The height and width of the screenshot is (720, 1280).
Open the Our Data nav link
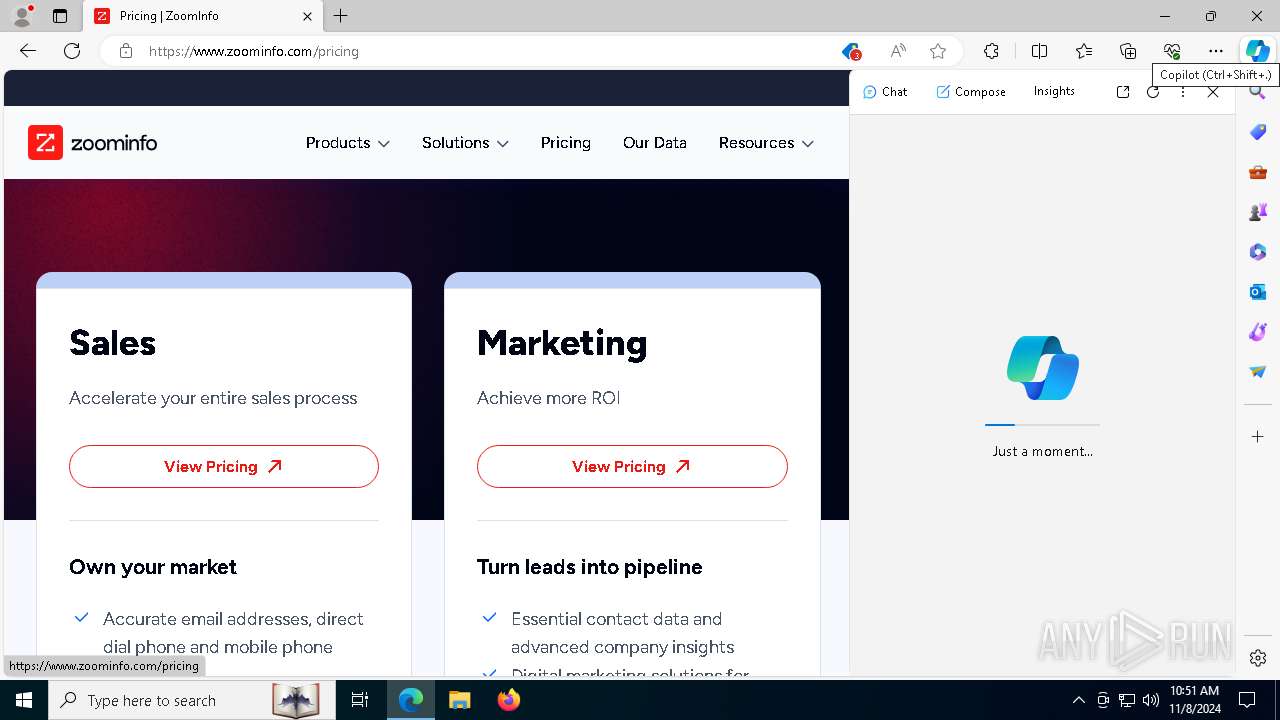tap(655, 143)
